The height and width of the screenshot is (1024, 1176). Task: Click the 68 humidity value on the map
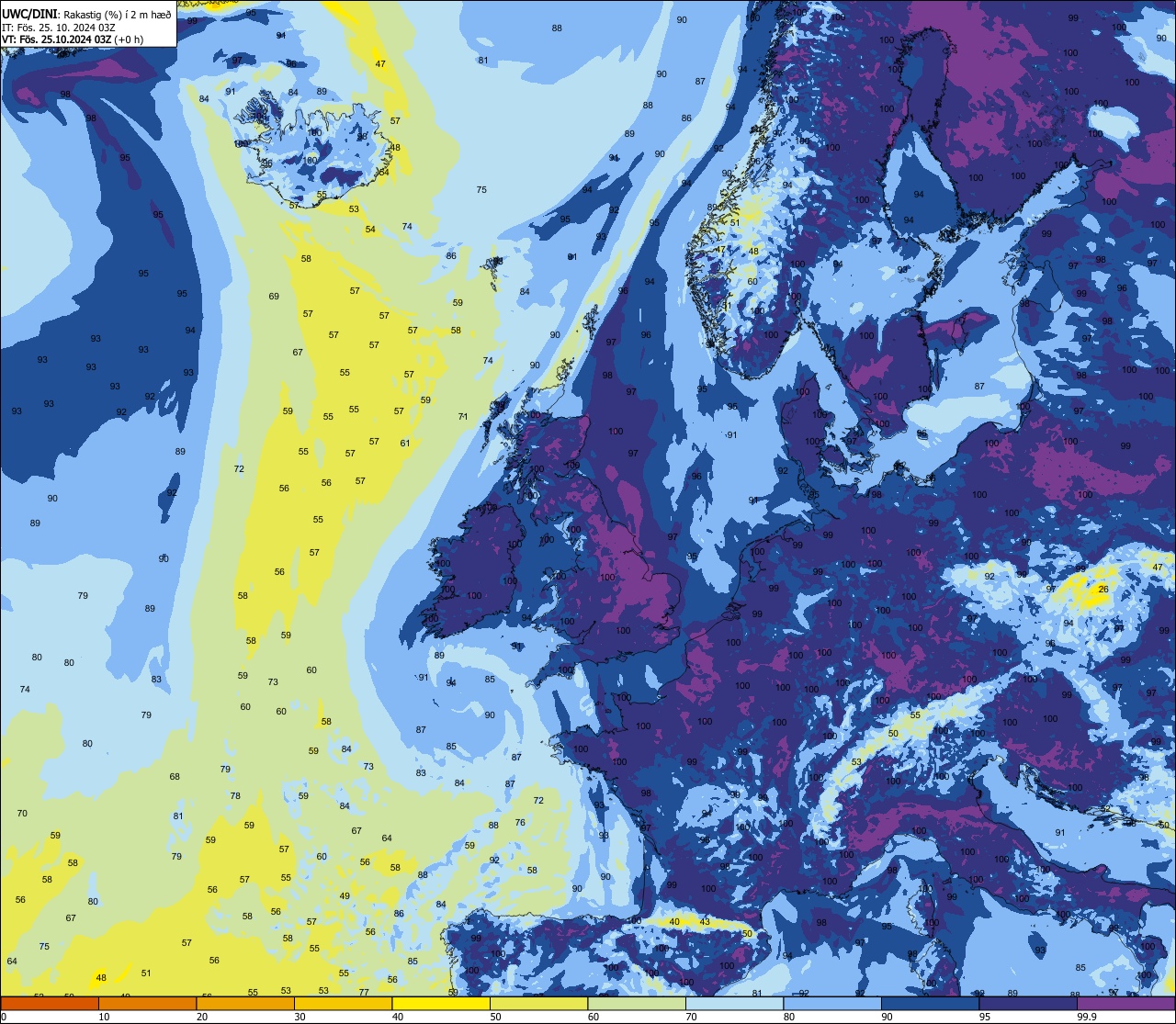(x=175, y=777)
